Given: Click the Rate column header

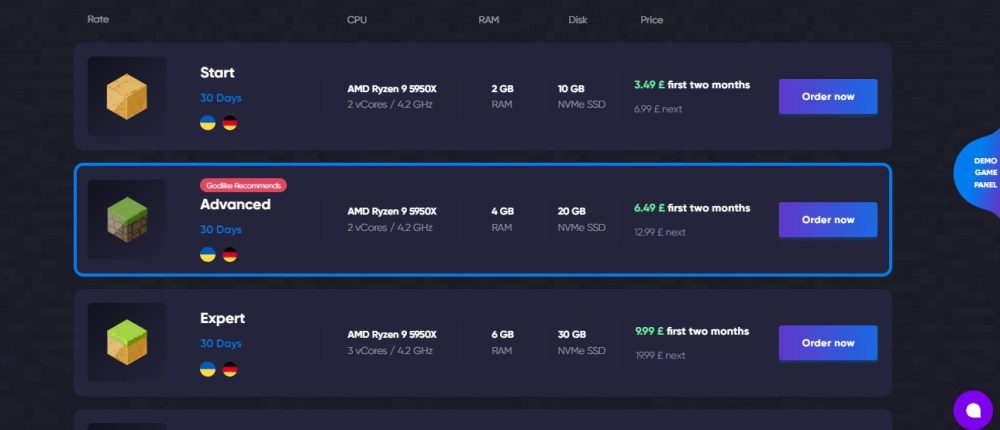Looking at the screenshot, I should point(98,19).
